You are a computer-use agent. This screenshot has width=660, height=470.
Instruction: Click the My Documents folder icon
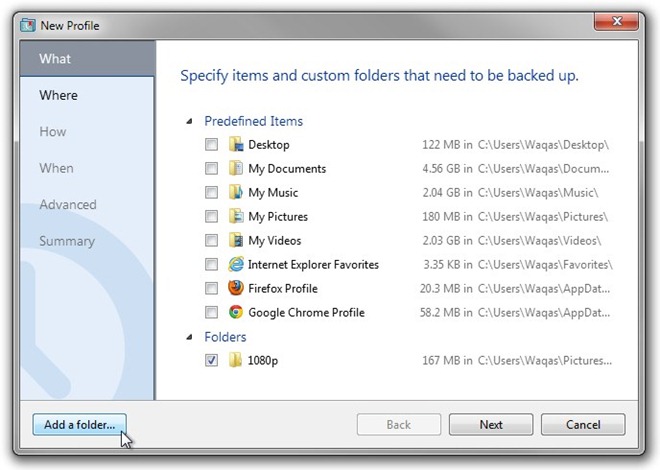point(236,168)
